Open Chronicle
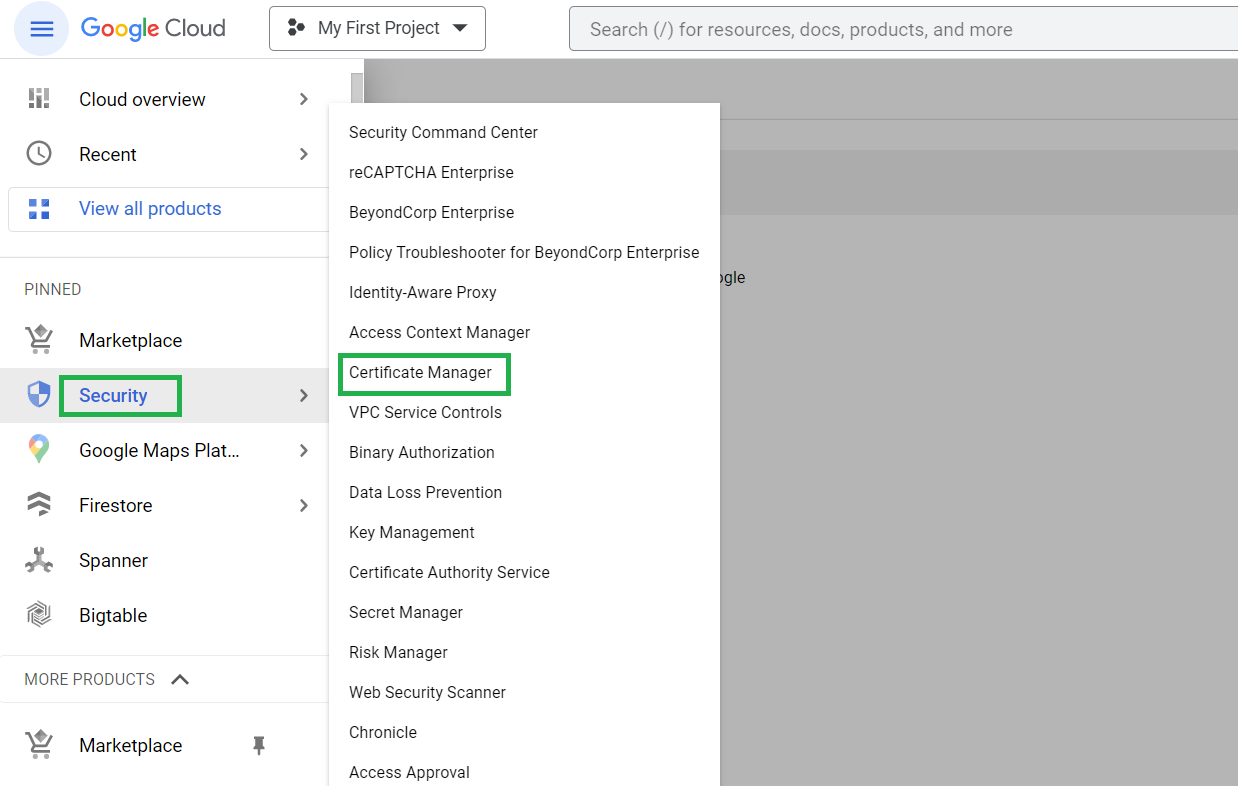 [x=383, y=732]
